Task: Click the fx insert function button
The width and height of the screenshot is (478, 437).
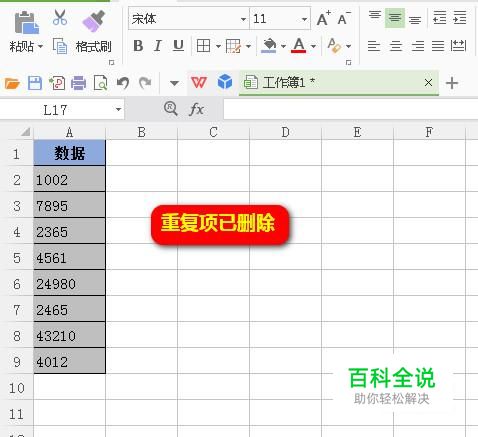Action: (x=197, y=109)
